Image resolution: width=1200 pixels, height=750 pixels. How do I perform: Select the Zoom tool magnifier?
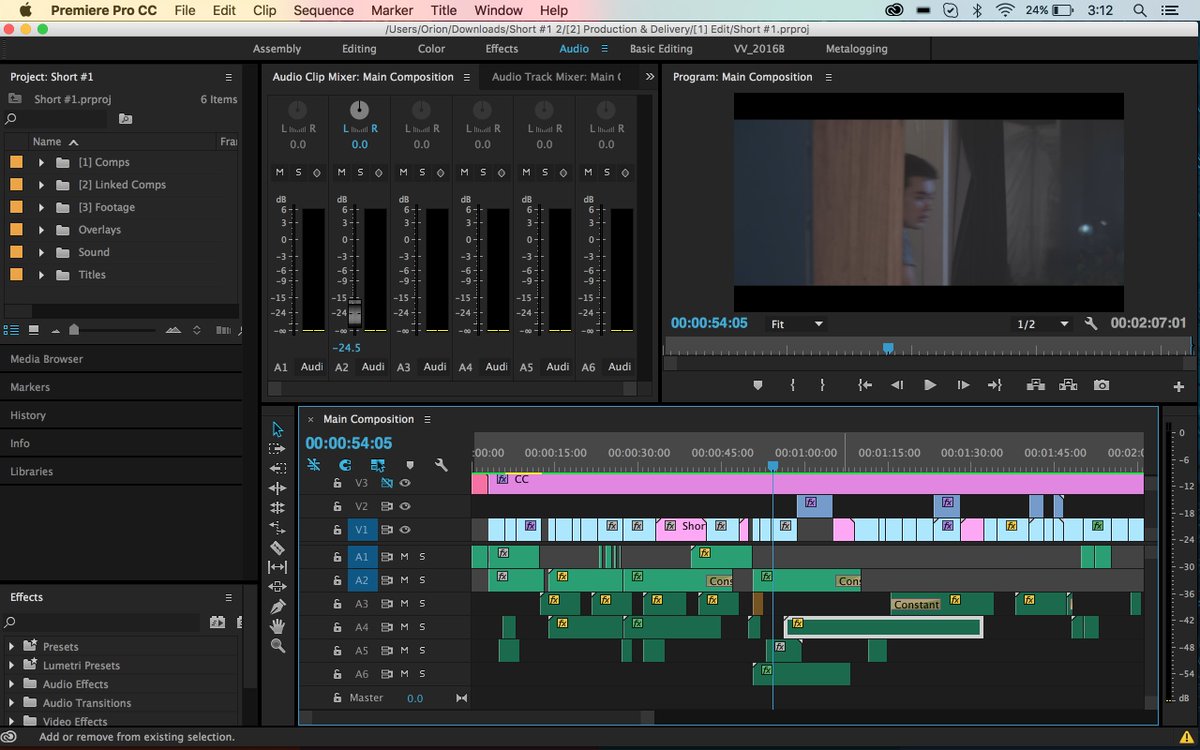[x=277, y=646]
